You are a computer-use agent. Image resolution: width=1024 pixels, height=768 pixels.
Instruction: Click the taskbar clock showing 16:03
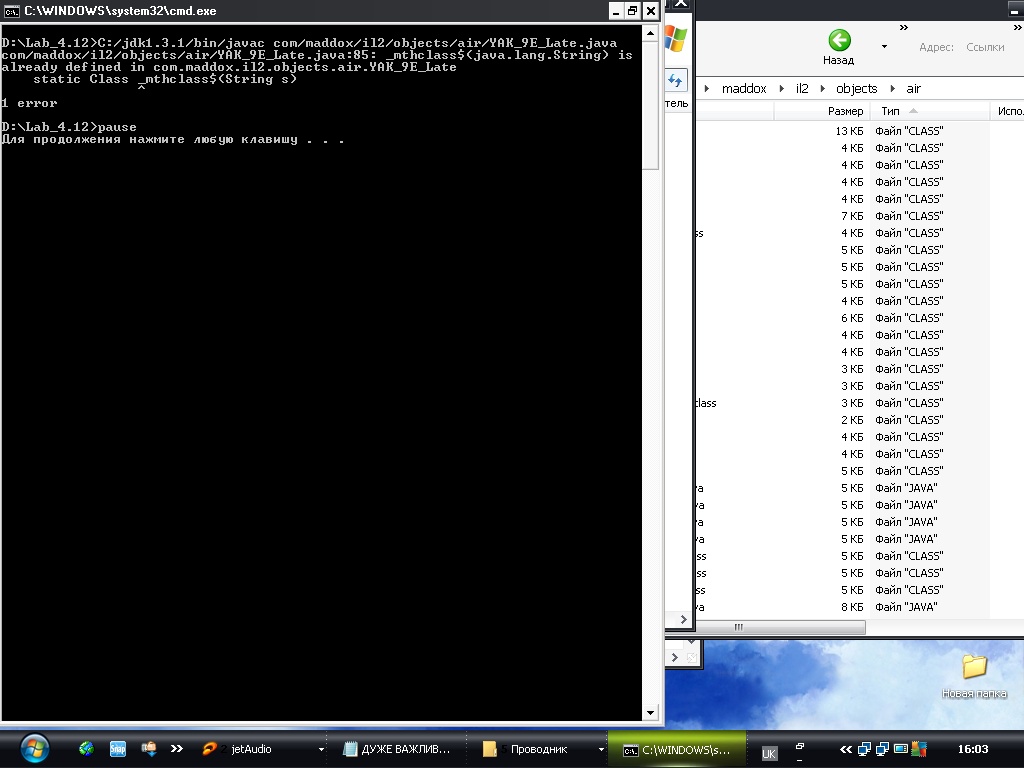point(972,749)
